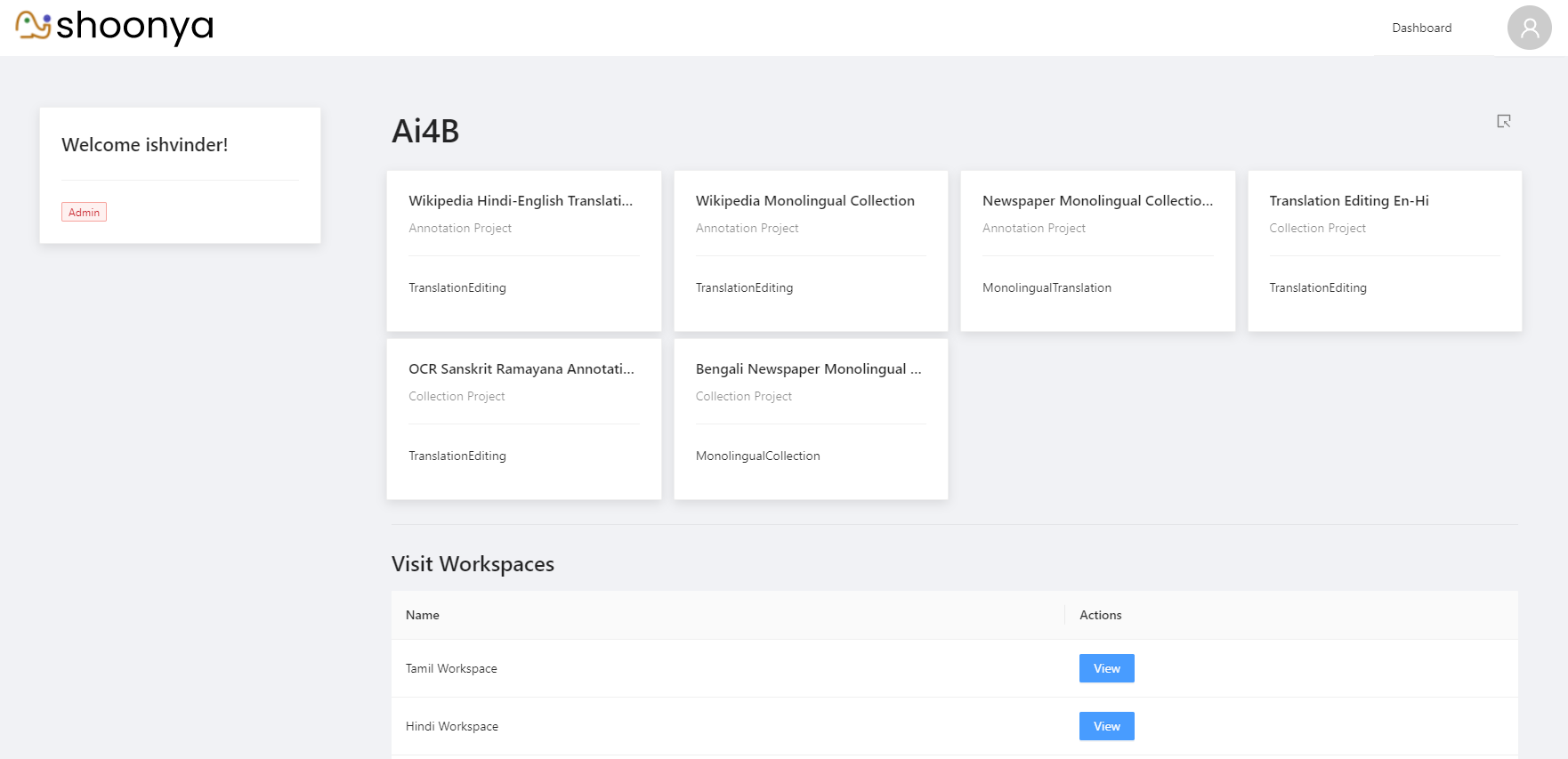This screenshot has height=759, width=1568.
Task: Open Wikipedia Monolingual Collection project card
Action: (811, 251)
